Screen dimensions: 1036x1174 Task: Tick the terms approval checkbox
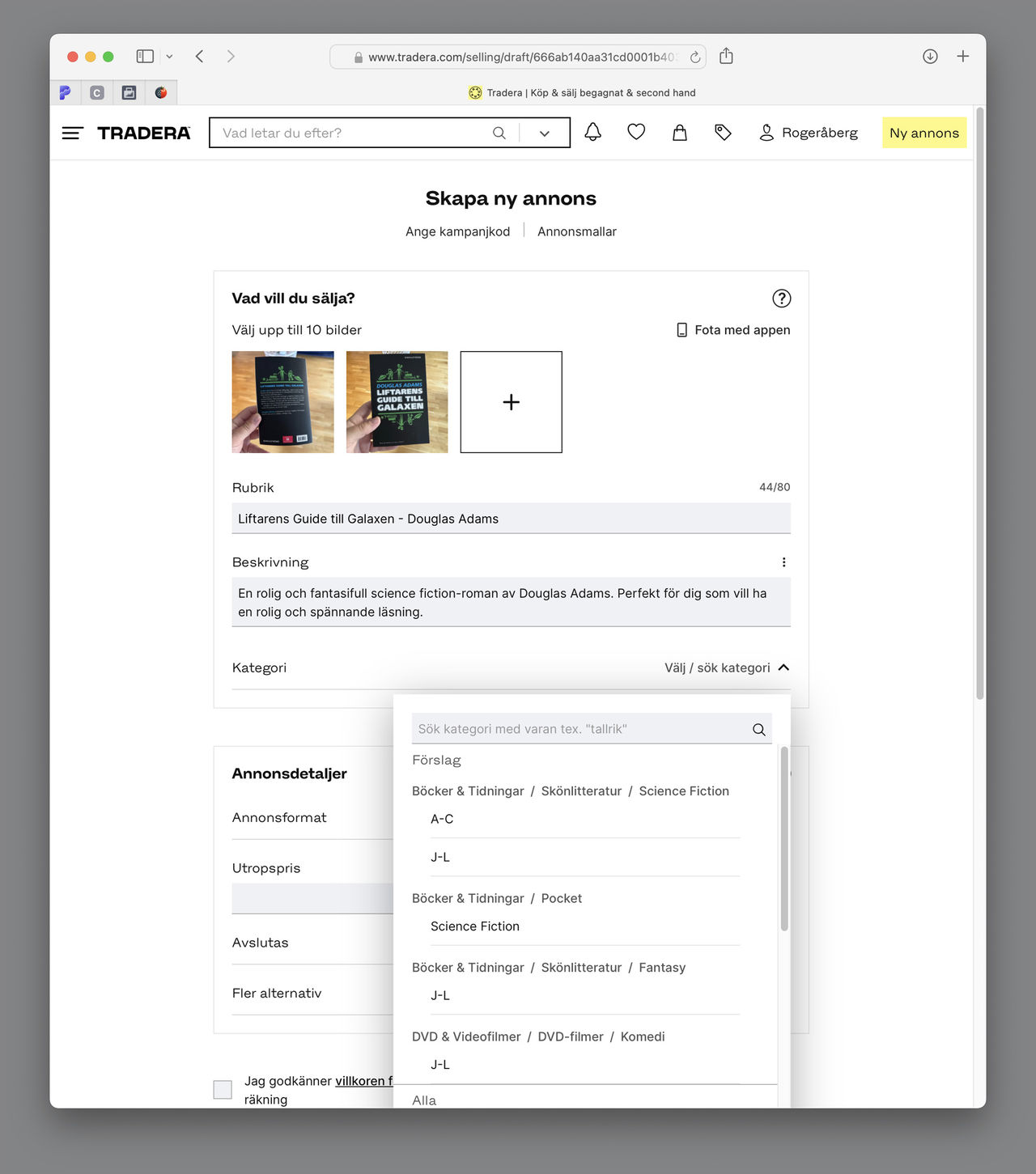point(223,1089)
